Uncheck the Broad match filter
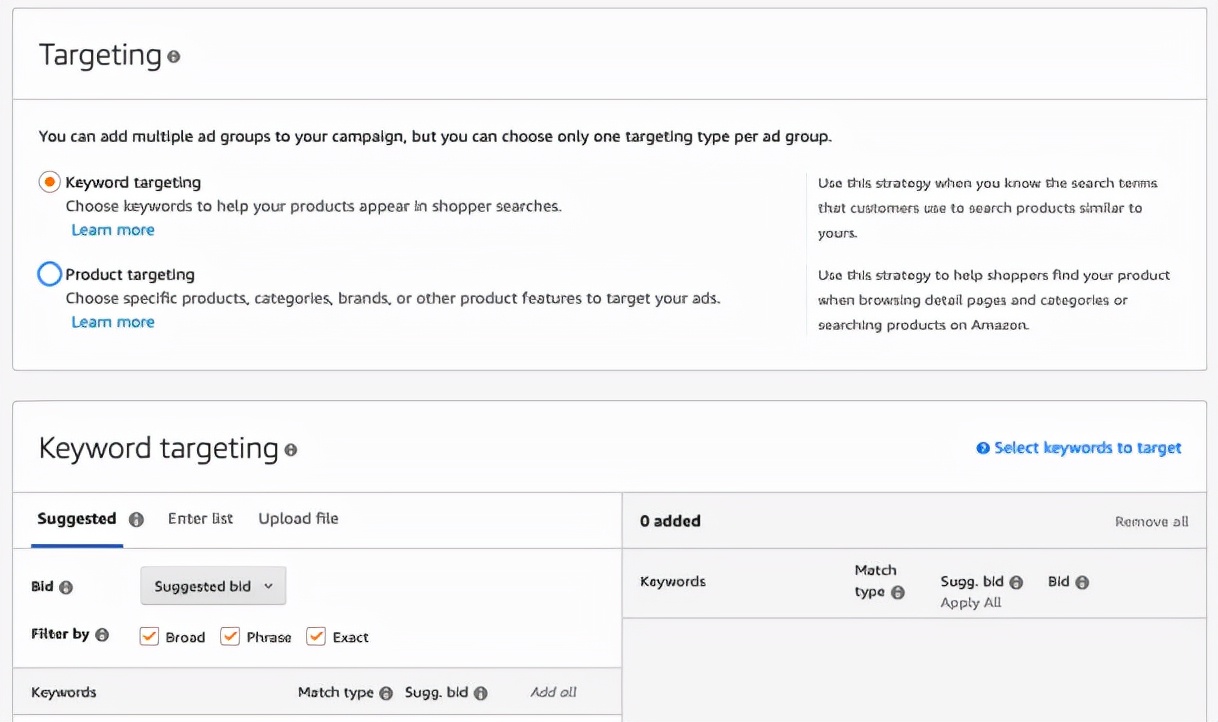Viewport: 1218px width, 722px height. [150, 636]
